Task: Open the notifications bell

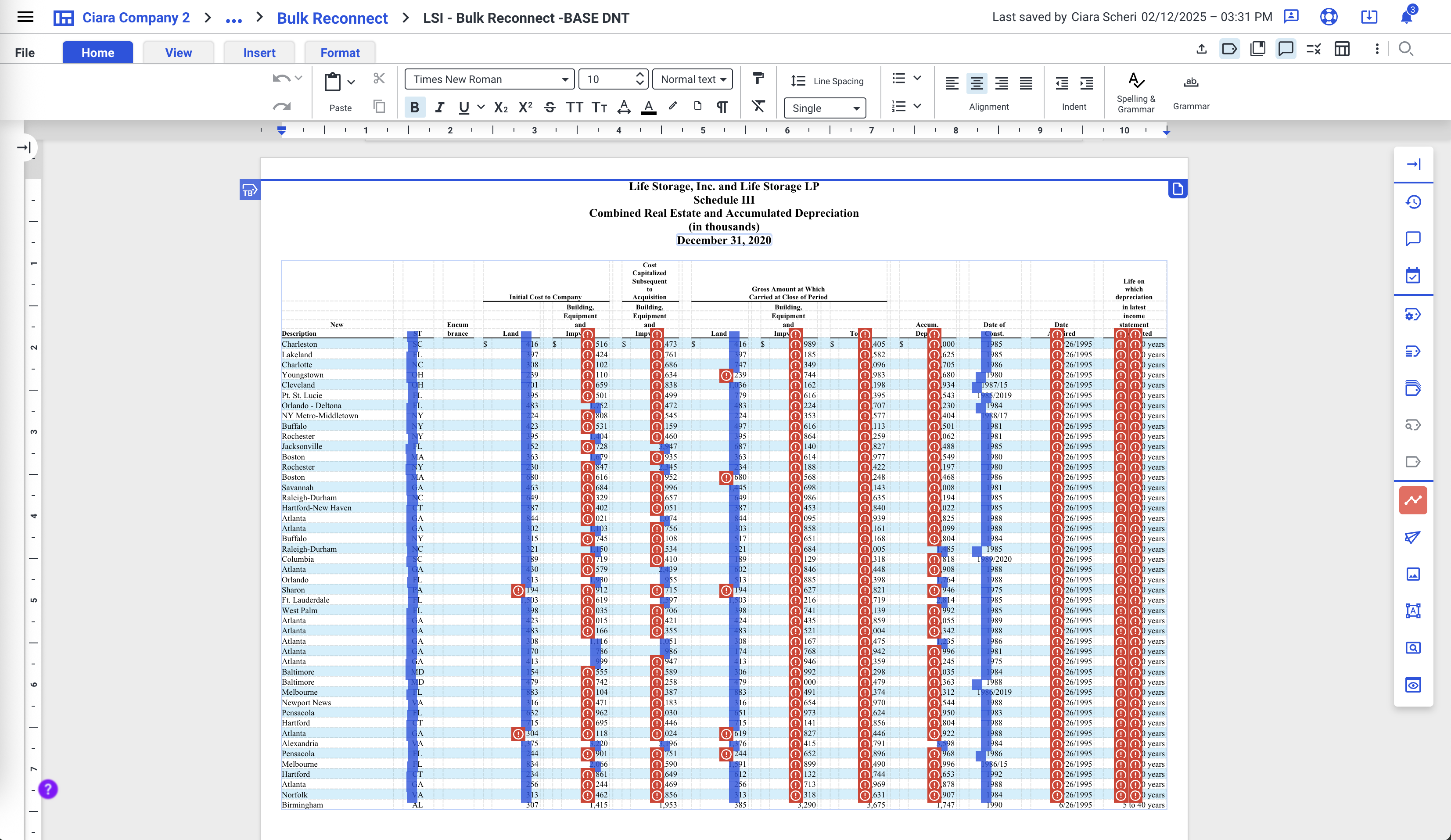Action: click(x=1406, y=17)
